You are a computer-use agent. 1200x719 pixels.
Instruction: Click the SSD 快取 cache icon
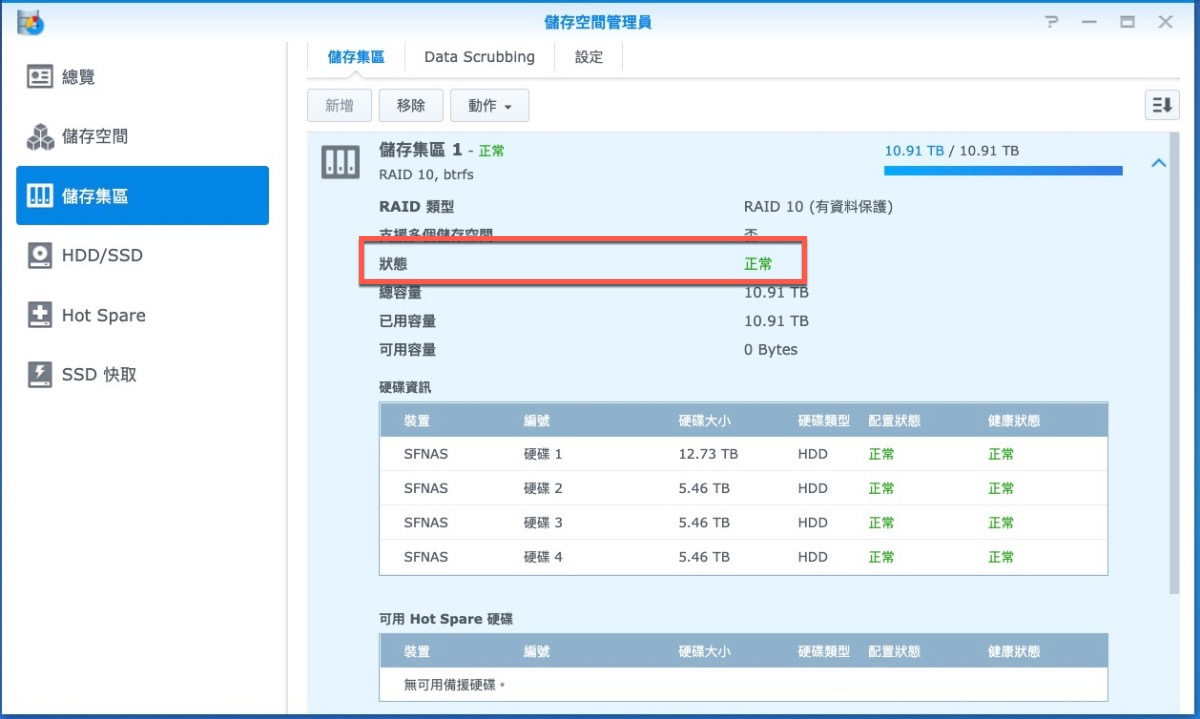pos(40,375)
